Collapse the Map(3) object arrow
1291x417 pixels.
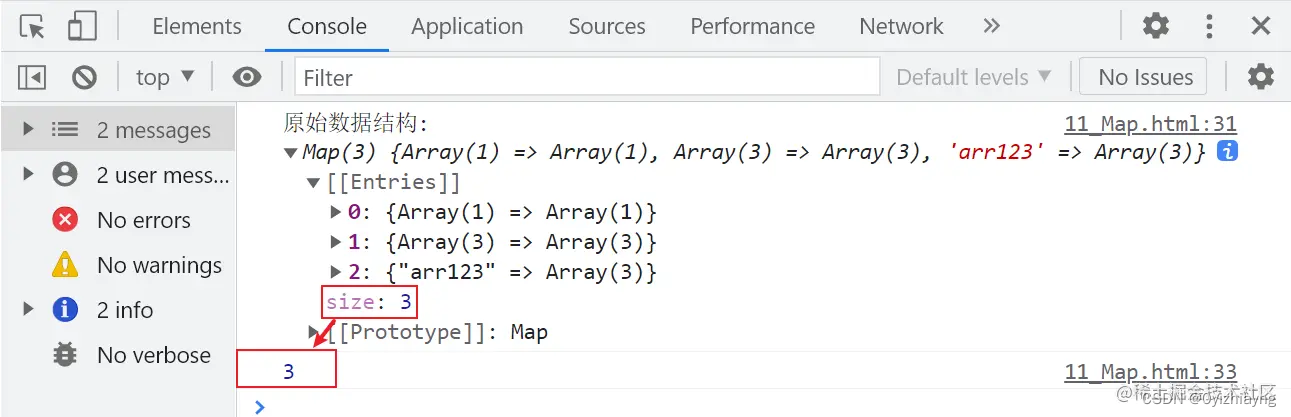tap(291, 153)
